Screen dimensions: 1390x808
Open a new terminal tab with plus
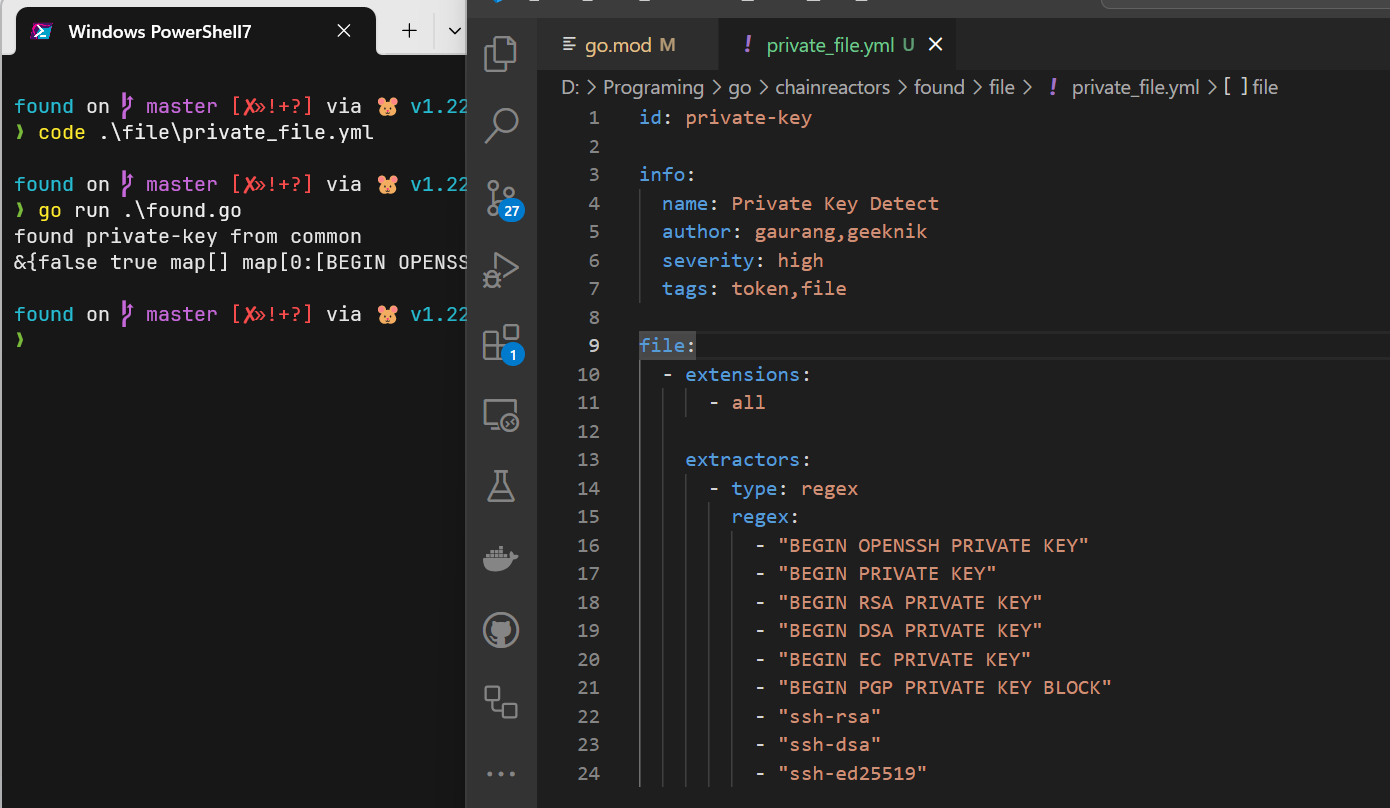point(409,31)
